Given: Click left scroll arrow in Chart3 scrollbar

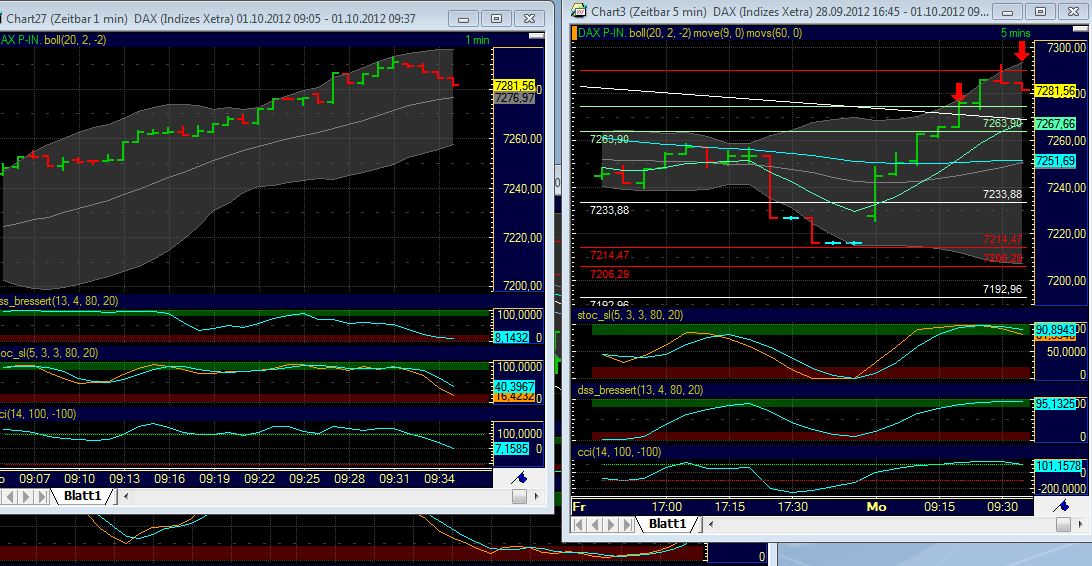Looking at the screenshot, I should pyautogui.click(x=711, y=524).
